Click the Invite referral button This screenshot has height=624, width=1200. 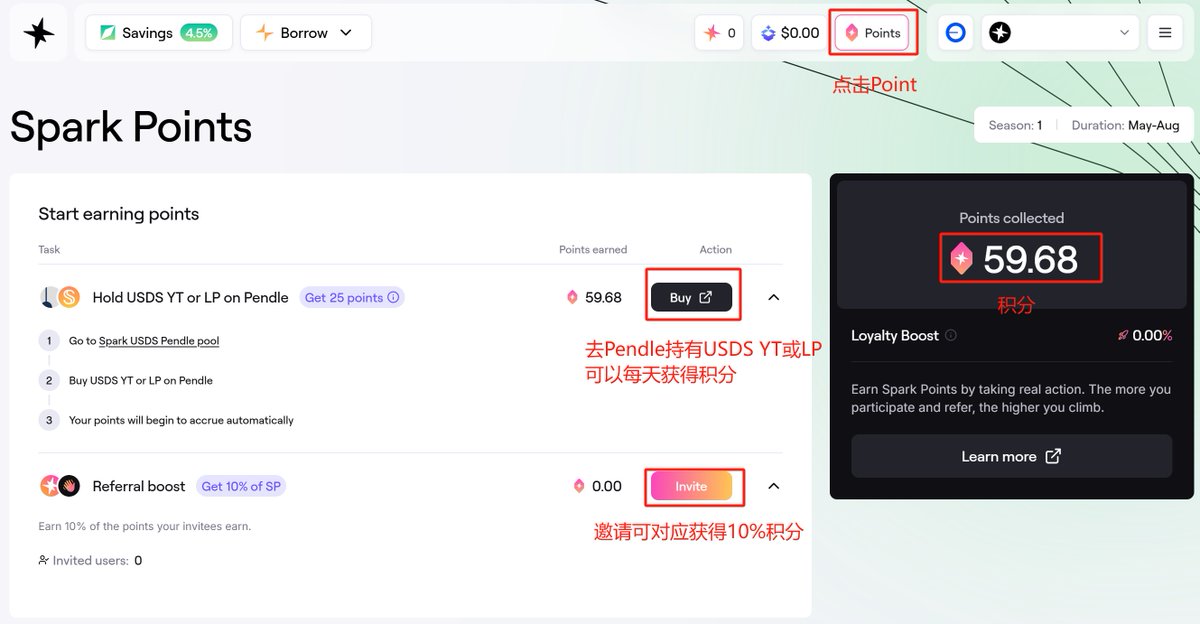[691, 486]
